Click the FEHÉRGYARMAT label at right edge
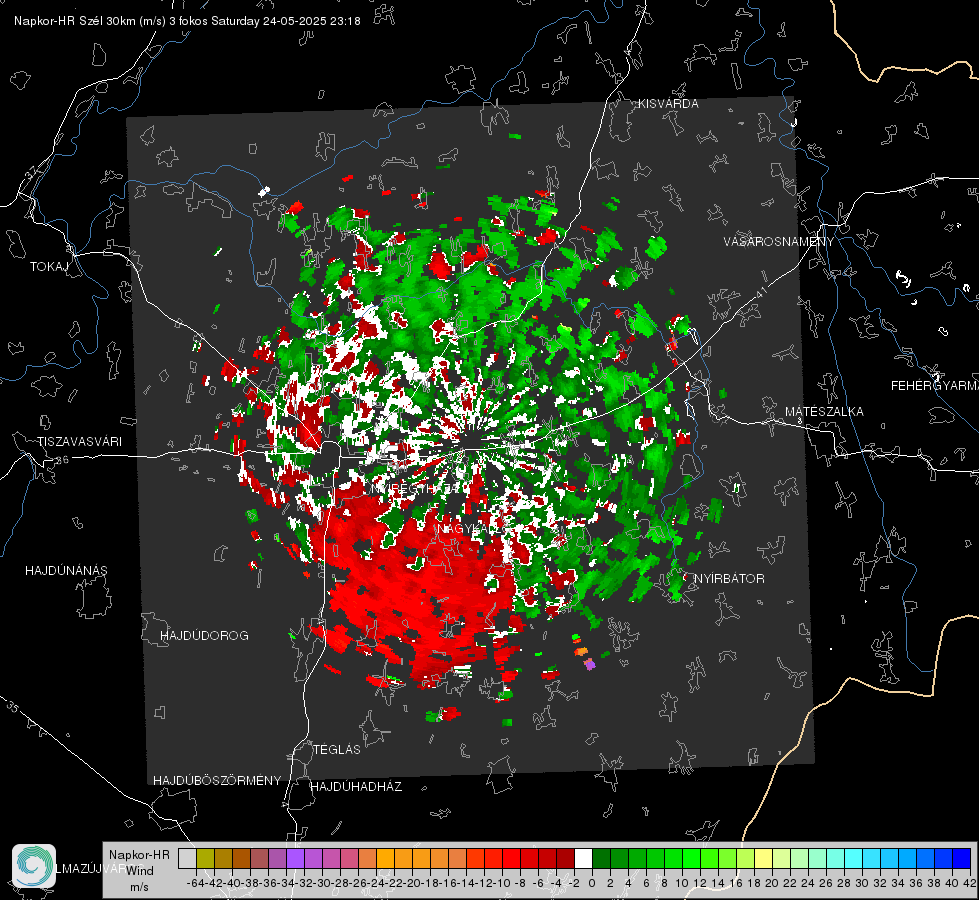979x900 pixels. [935, 386]
